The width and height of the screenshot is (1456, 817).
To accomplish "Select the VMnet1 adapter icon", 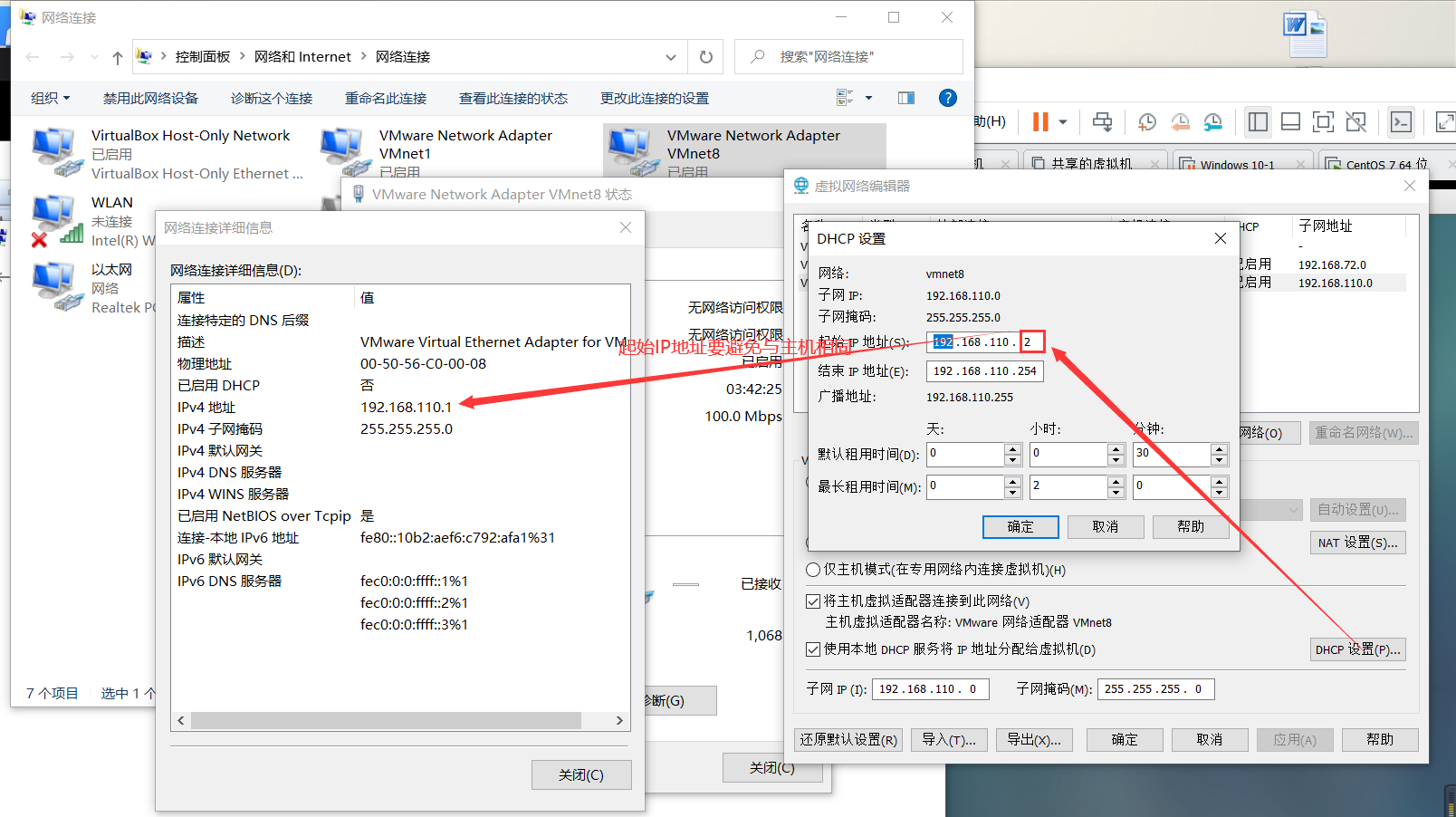I will [x=344, y=152].
